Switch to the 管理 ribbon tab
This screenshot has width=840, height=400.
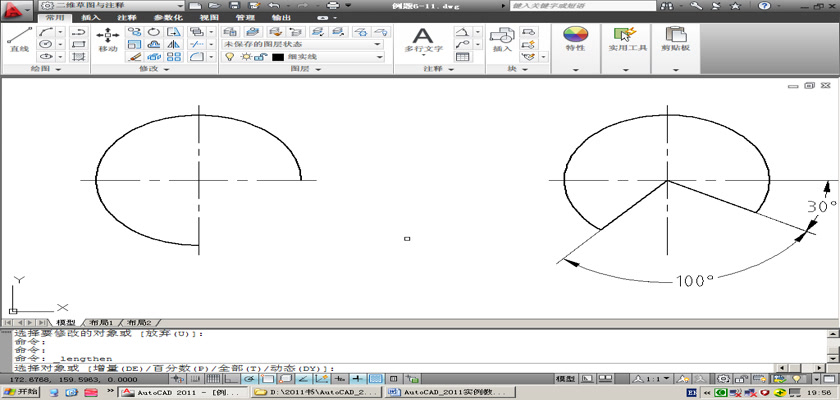pos(245,18)
